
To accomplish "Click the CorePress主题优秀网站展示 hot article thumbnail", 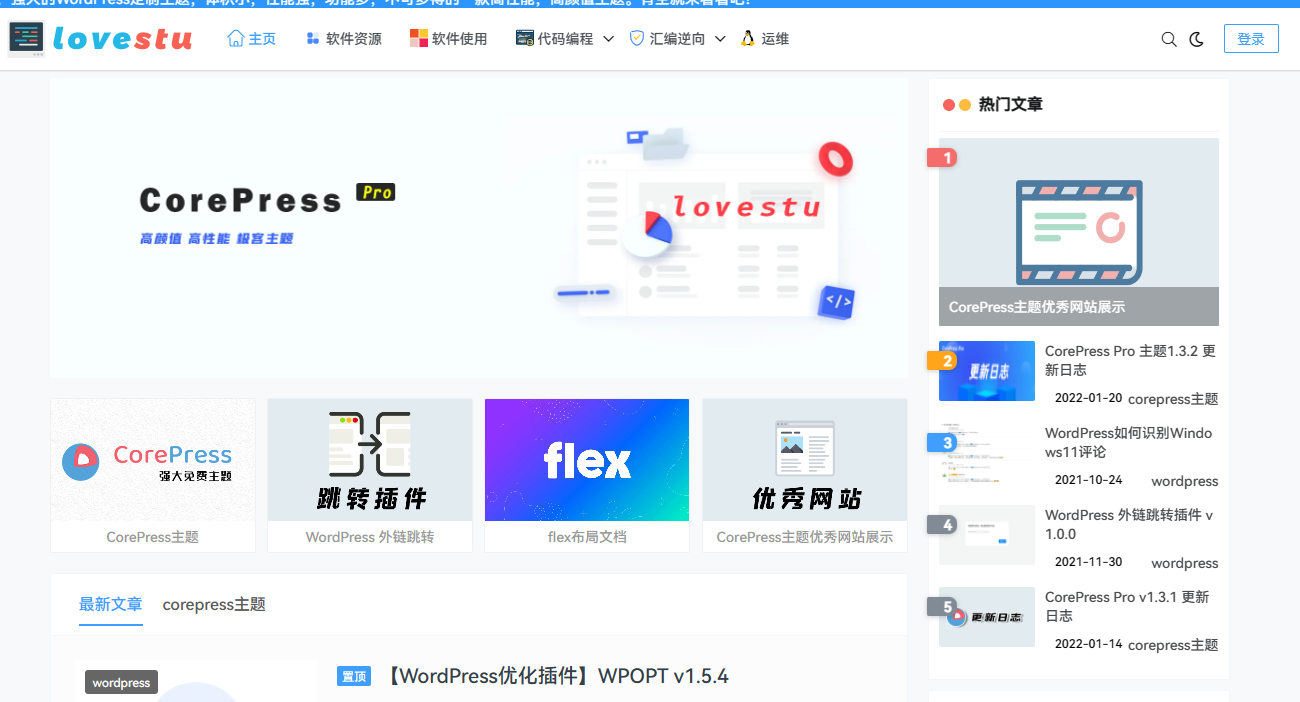I will [x=1078, y=230].
